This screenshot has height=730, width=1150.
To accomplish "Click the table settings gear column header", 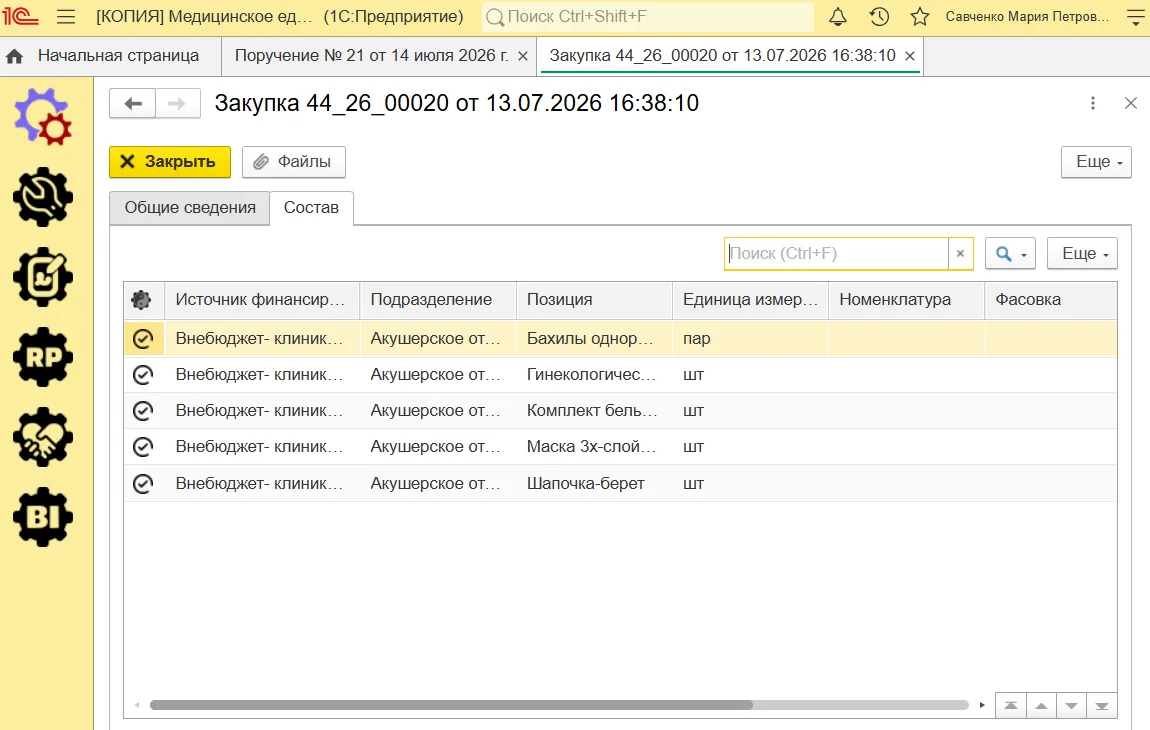I will coord(142,299).
